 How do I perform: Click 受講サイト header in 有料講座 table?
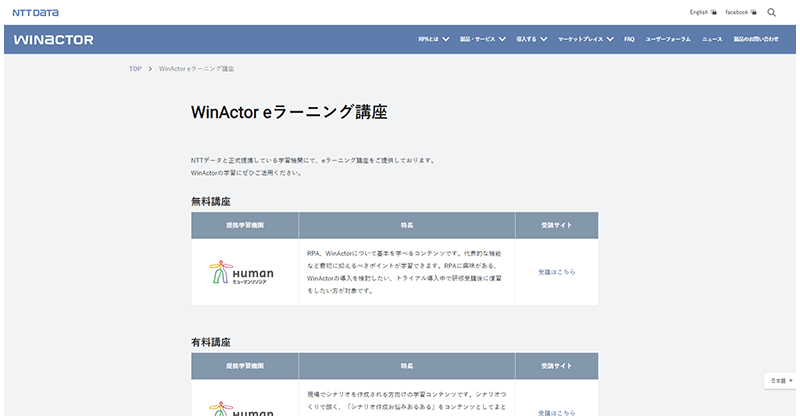[x=557, y=366]
